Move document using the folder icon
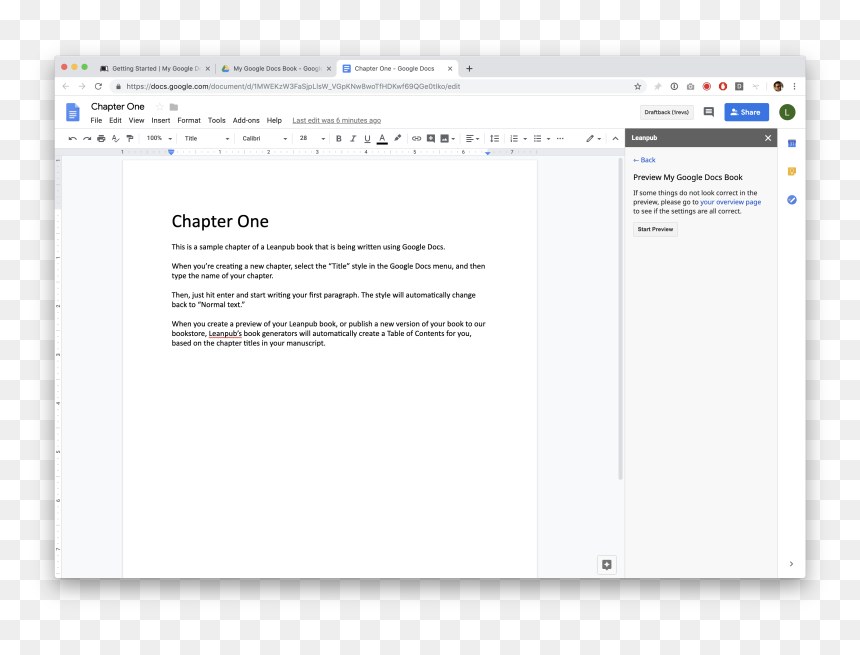Viewport: 860px width, 655px height. (174, 107)
